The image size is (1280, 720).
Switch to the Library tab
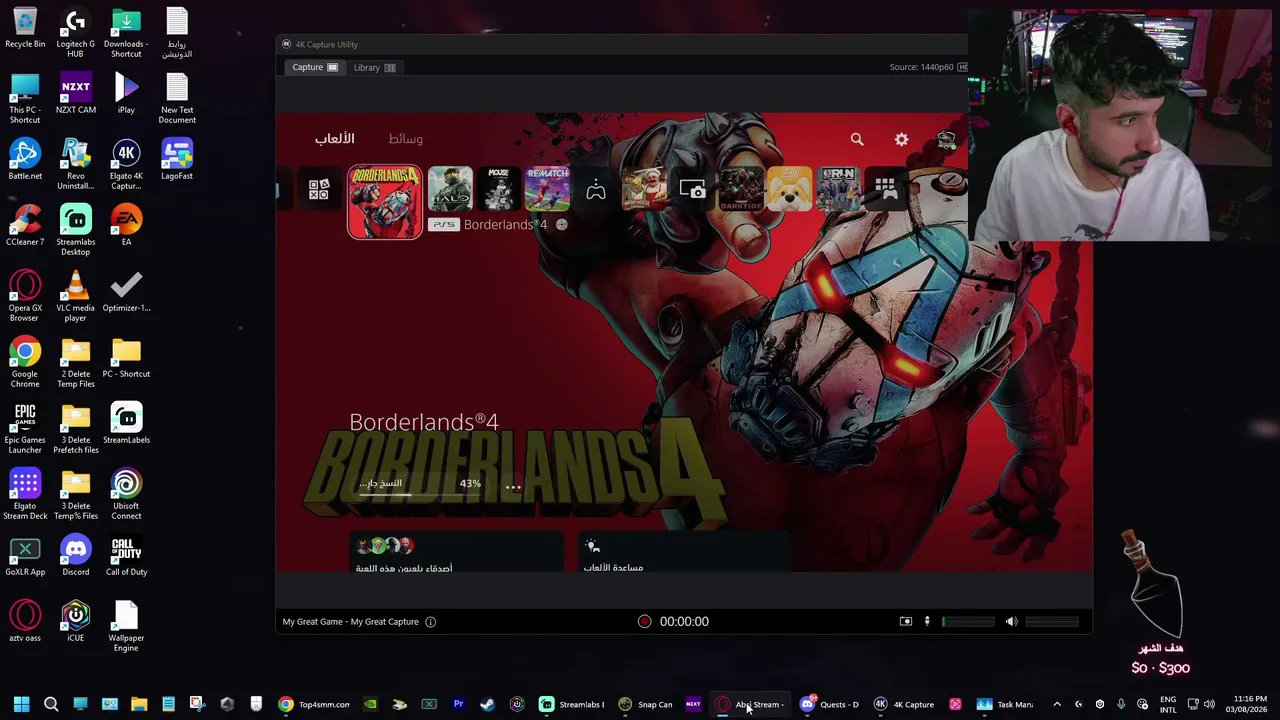click(x=374, y=68)
